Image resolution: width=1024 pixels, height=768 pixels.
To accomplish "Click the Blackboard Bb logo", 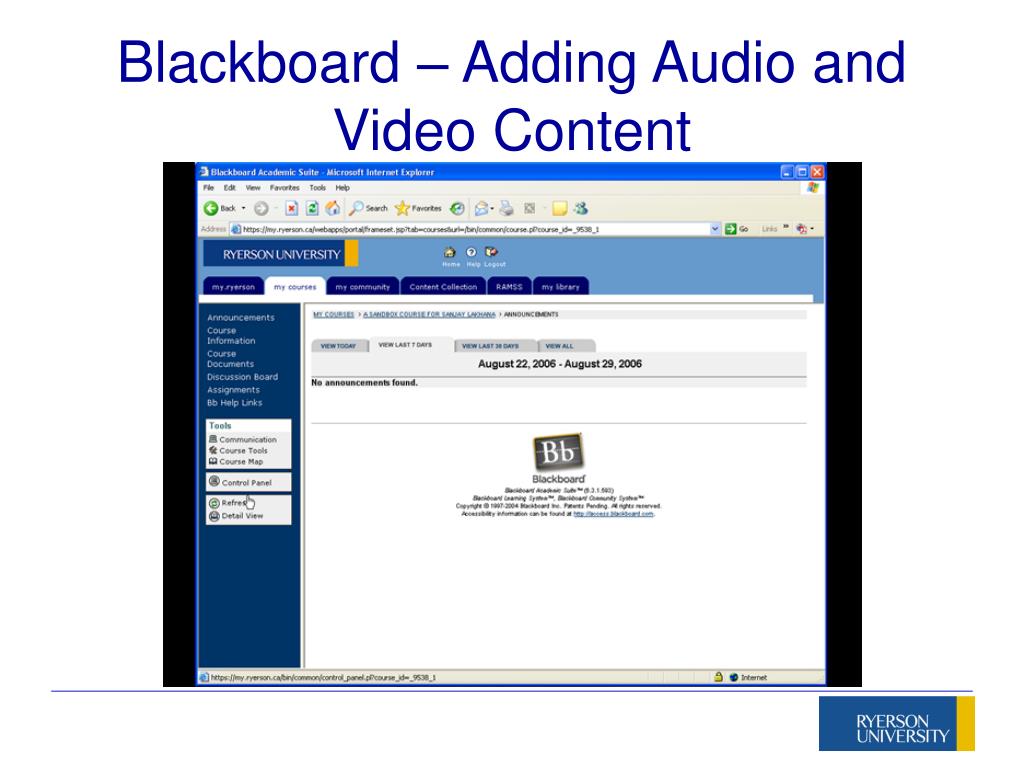I will (558, 451).
